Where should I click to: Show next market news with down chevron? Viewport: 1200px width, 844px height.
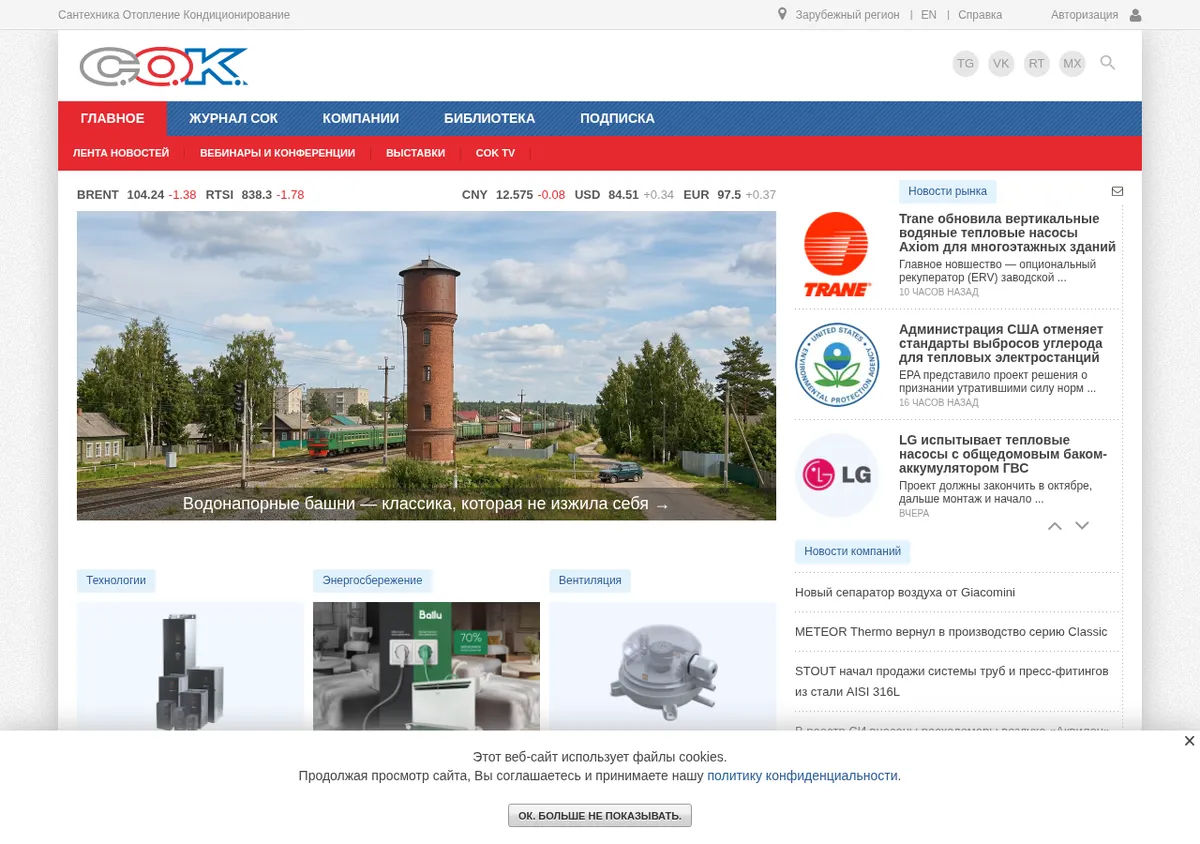pos(1082,526)
